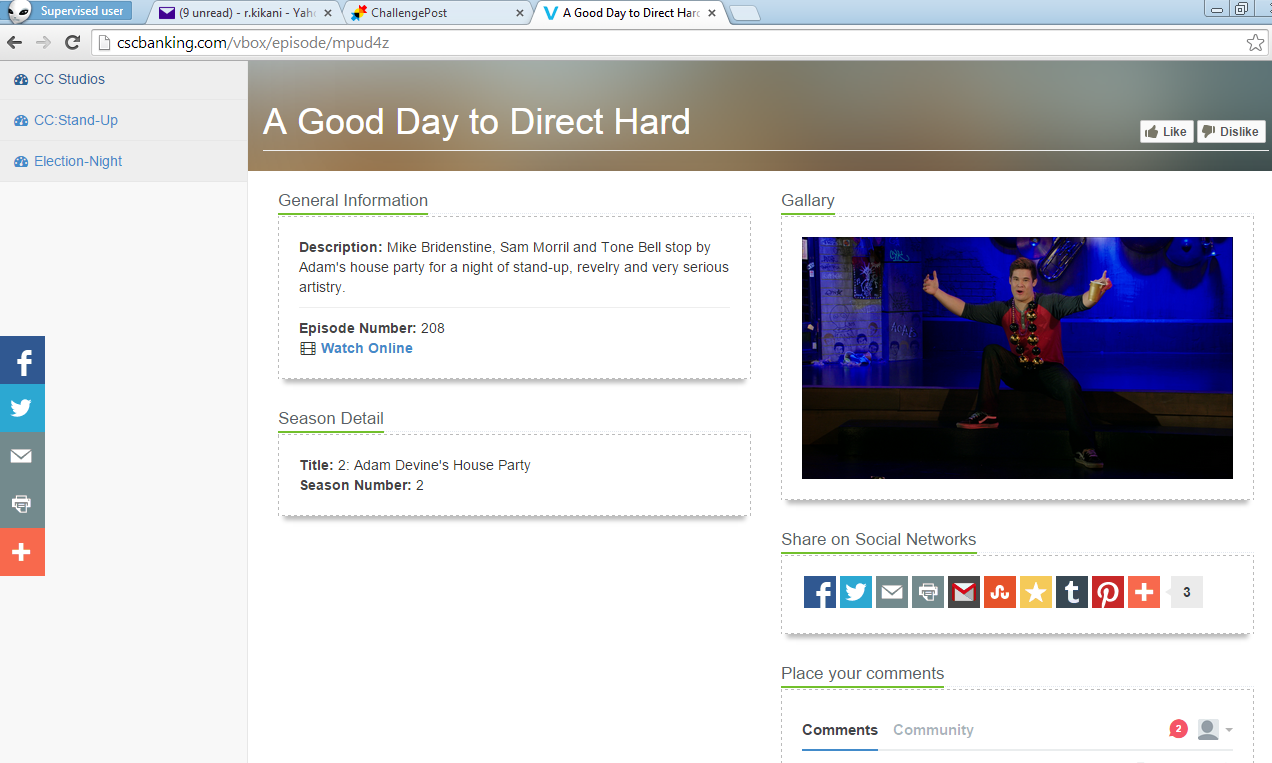Open Election-Night in the sidebar

point(78,161)
